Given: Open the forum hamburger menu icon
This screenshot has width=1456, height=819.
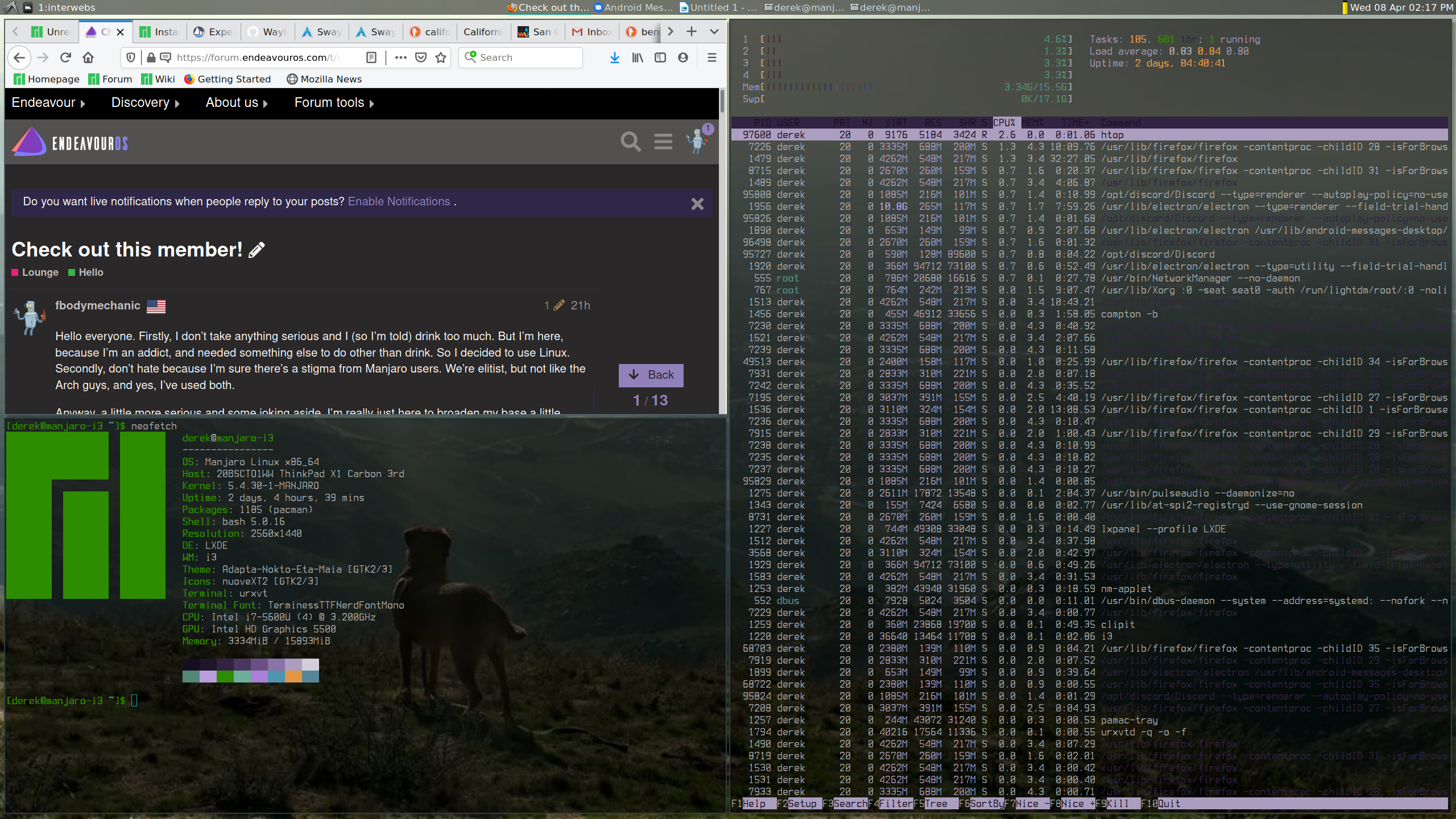Looking at the screenshot, I should point(663,142).
